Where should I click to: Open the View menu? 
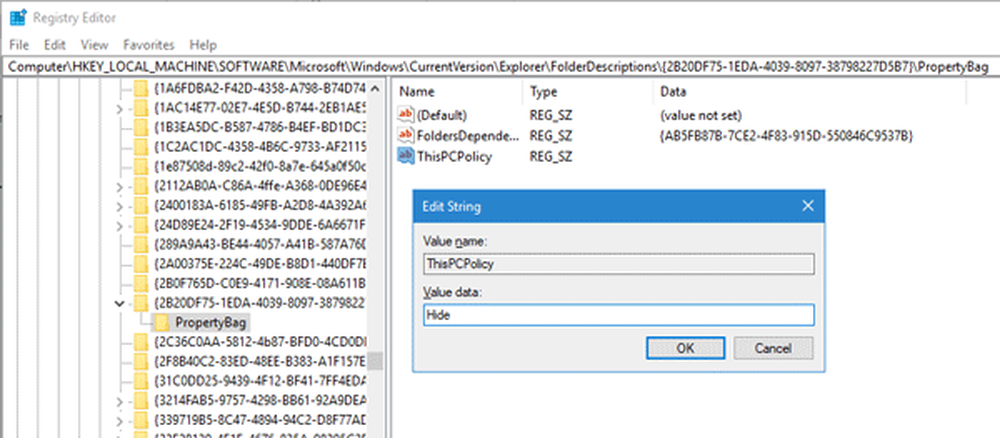pyautogui.click(x=95, y=45)
